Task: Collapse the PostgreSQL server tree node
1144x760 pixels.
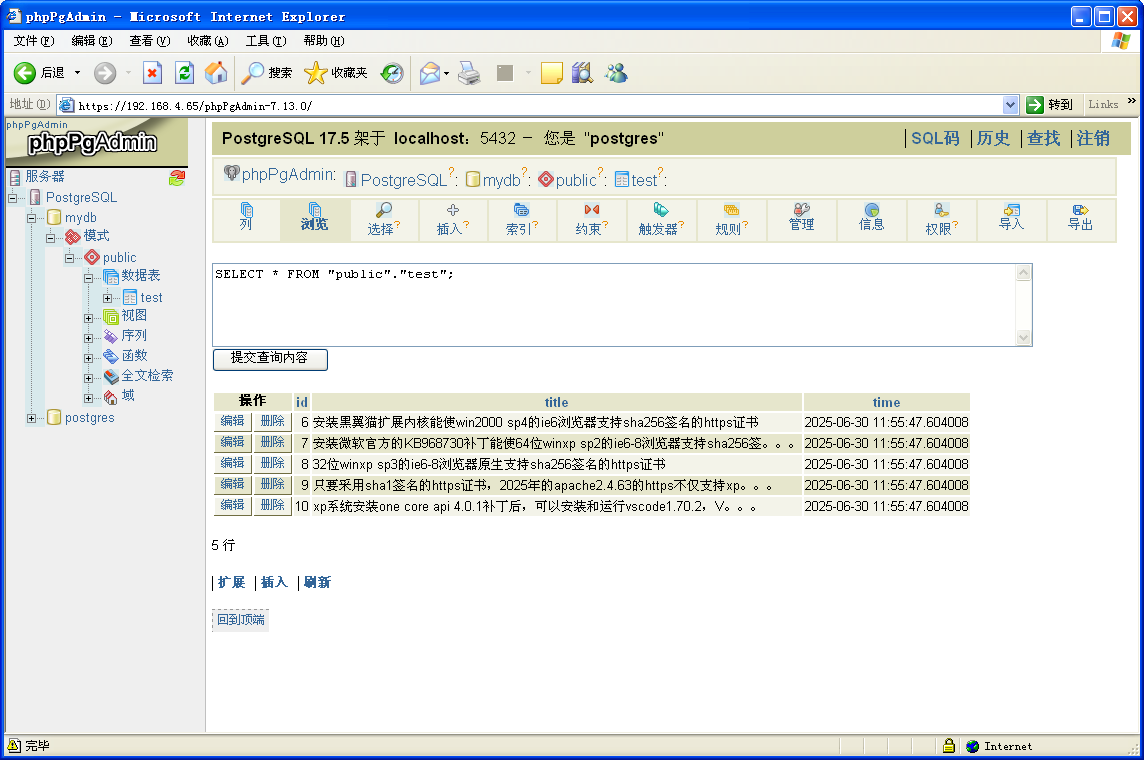Action: click(x=12, y=198)
